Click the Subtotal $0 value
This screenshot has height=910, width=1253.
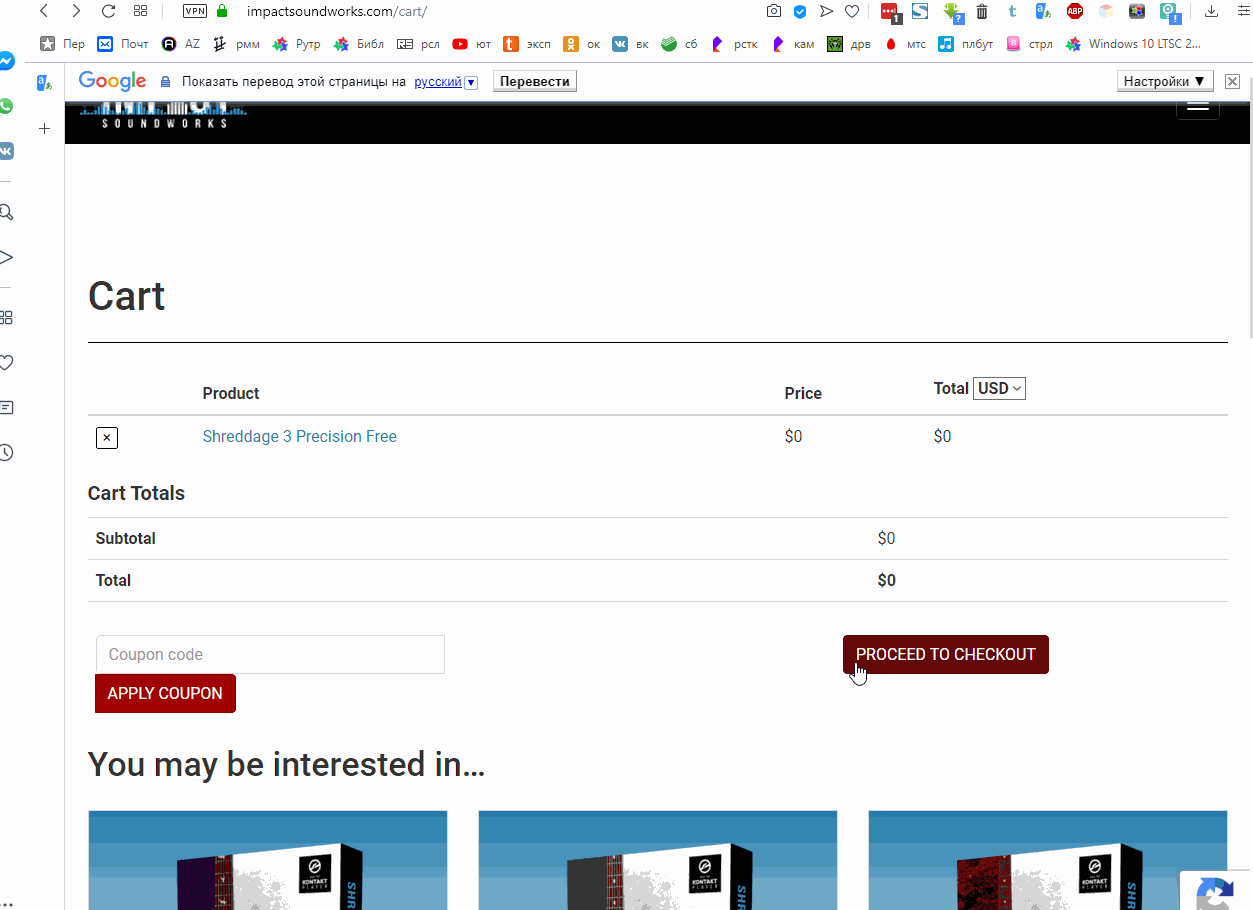coord(886,538)
